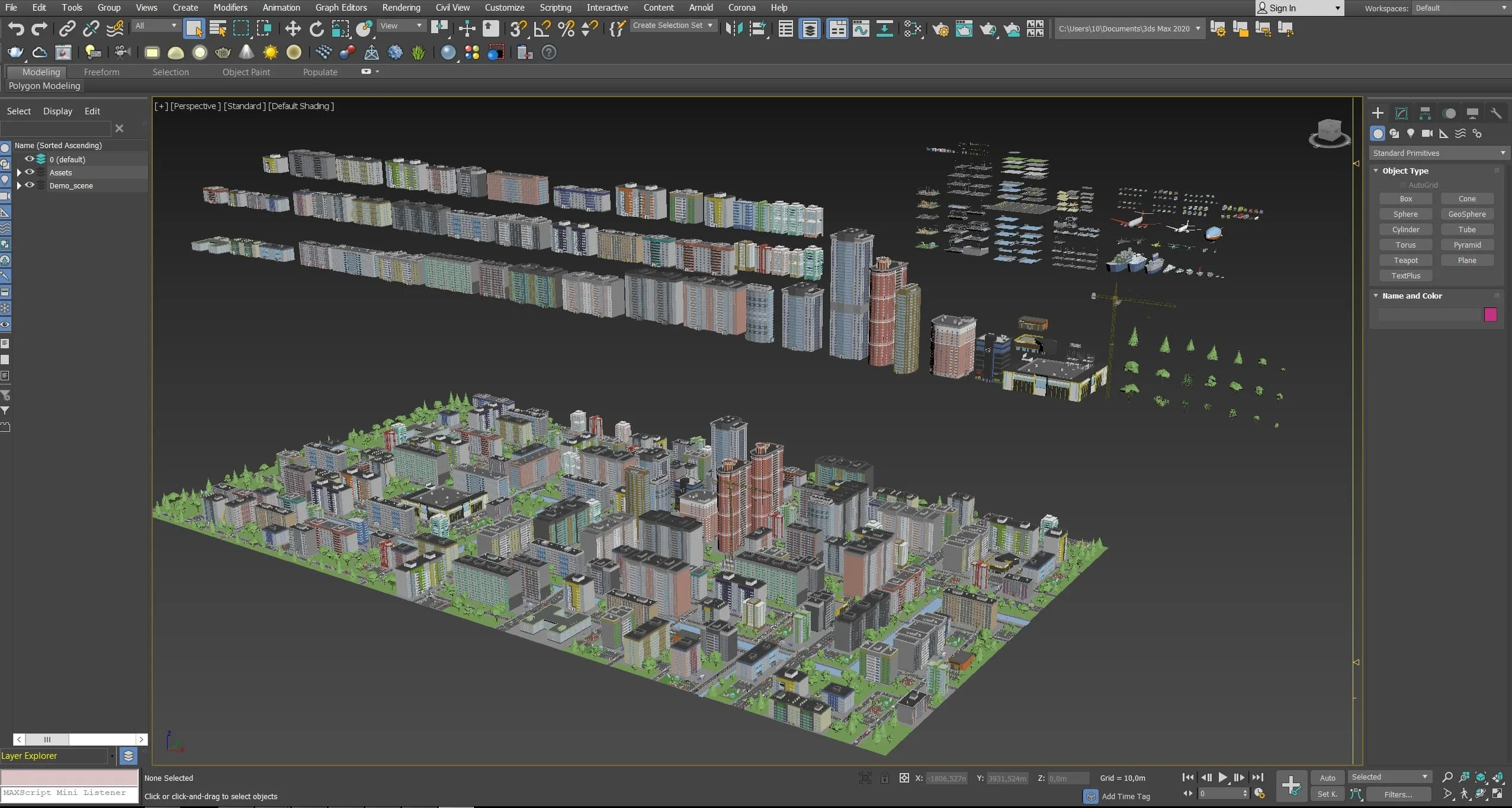1512x808 pixels.
Task: Click the ViewCube in the viewport corner
Action: click(x=1329, y=133)
